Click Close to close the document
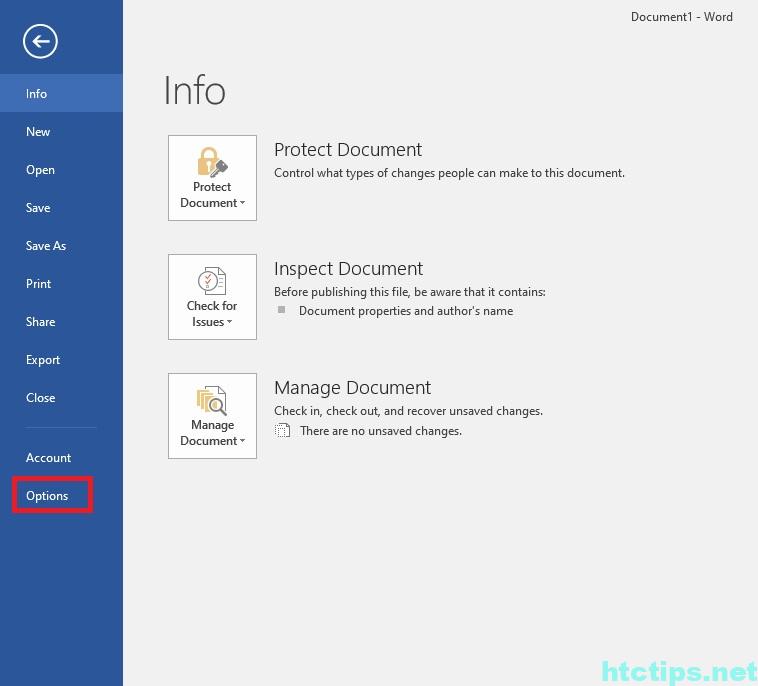This screenshot has width=758, height=686. coord(41,397)
